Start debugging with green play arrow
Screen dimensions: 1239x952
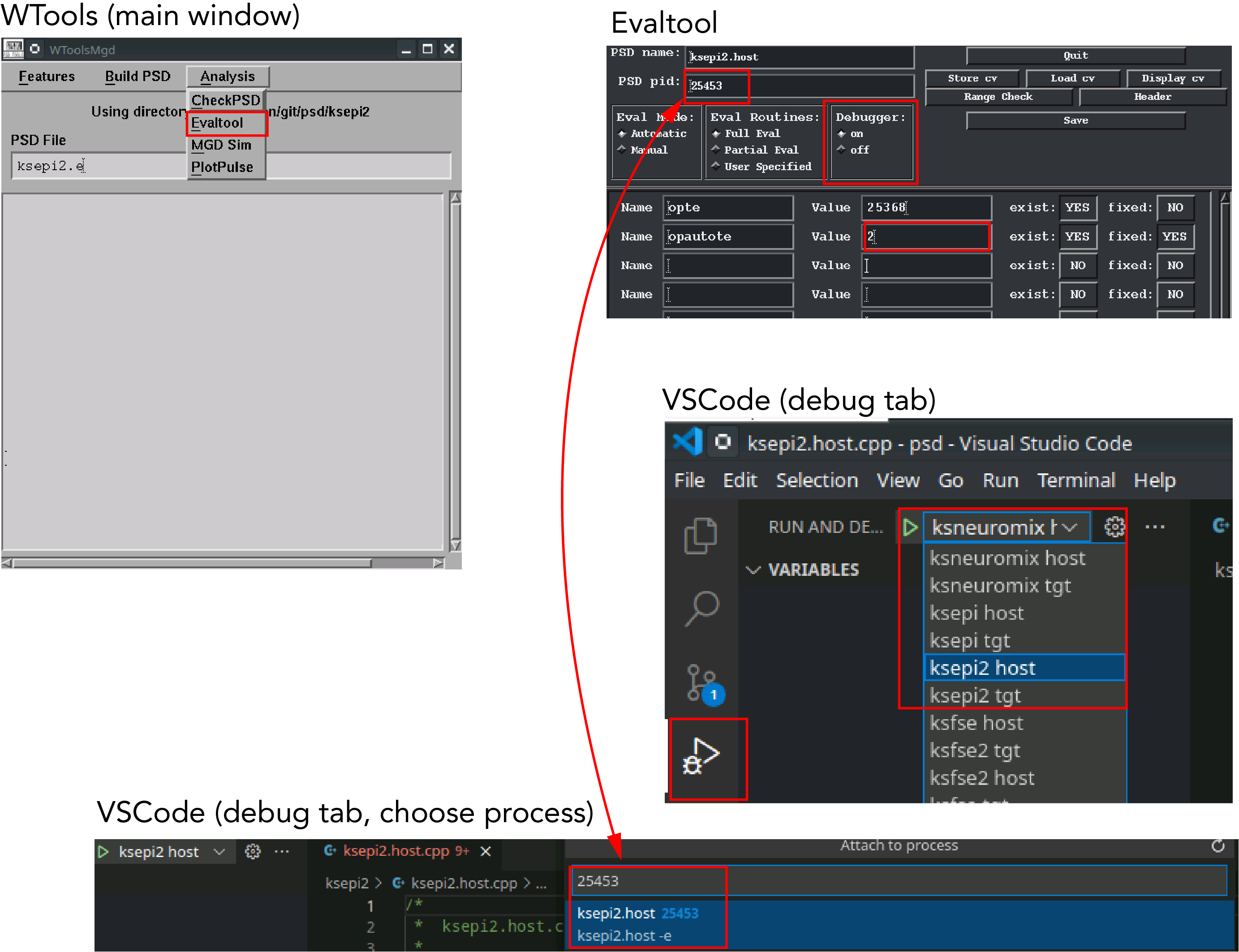point(910,527)
